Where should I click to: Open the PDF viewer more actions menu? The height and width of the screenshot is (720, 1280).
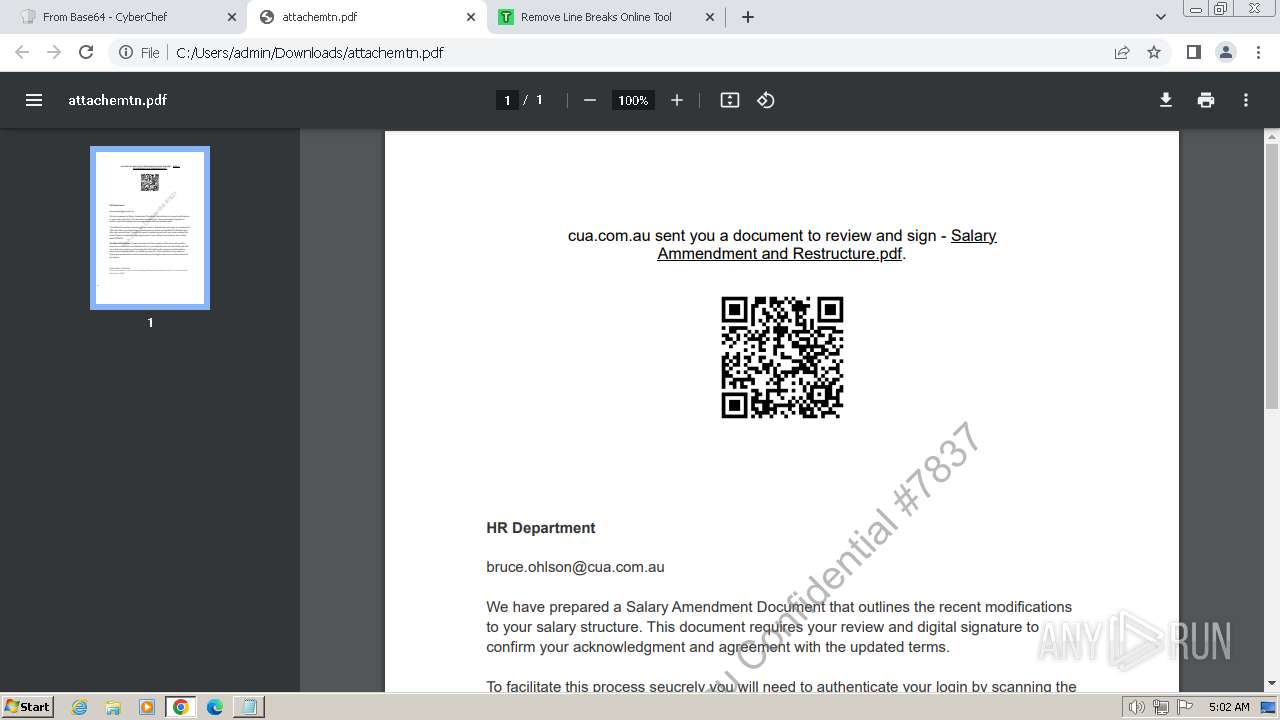[x=1246, y=100]
